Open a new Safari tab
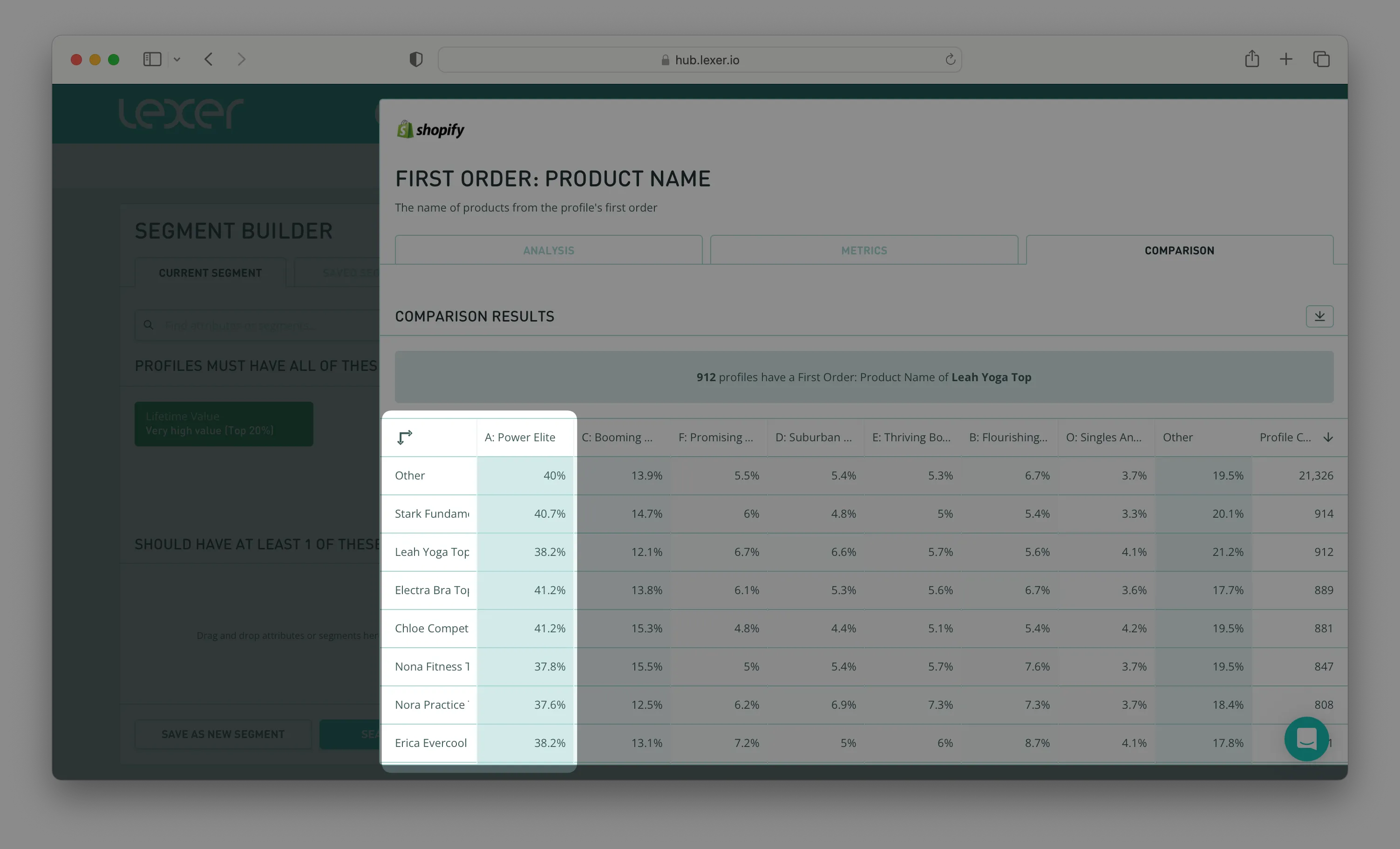Screen dimensions: 1400x849 click(1286, 59)
